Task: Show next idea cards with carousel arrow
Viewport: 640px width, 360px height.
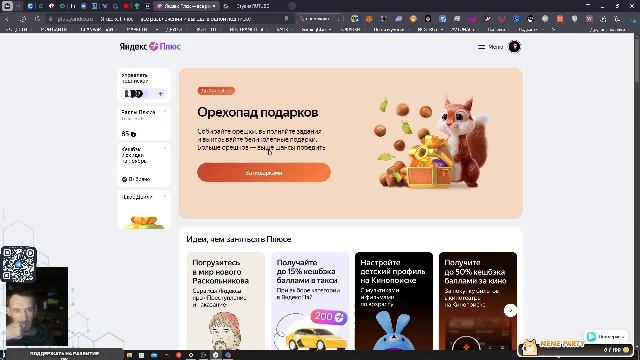Action: pyautogui.click(x=510, y=311)
